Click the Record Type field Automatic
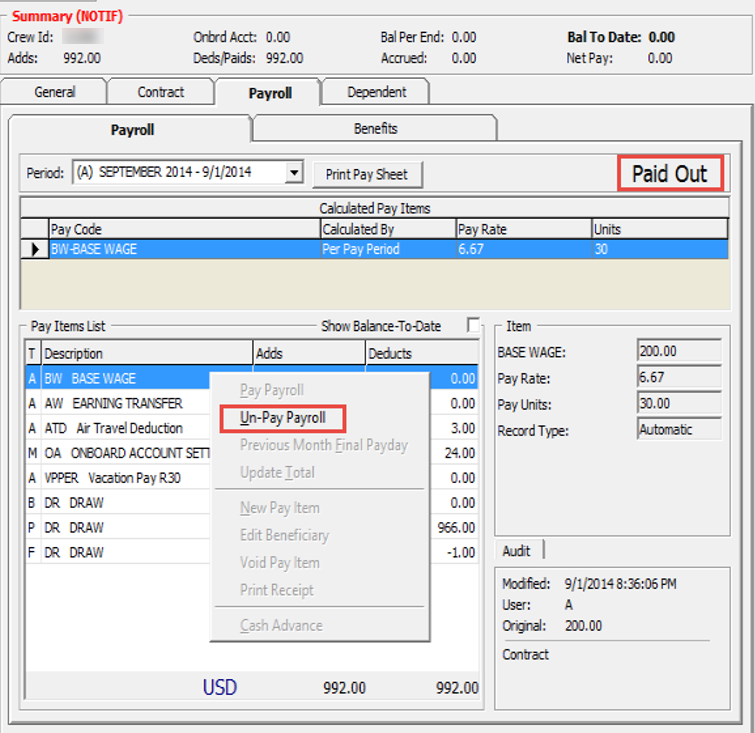The width and height of the screenshot is (755, 733). point(679,429)
